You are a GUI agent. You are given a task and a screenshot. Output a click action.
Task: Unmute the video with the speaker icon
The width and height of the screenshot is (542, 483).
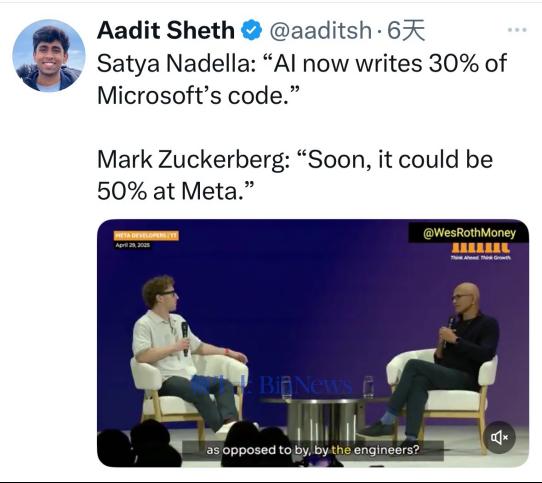[x=499, y=437]
